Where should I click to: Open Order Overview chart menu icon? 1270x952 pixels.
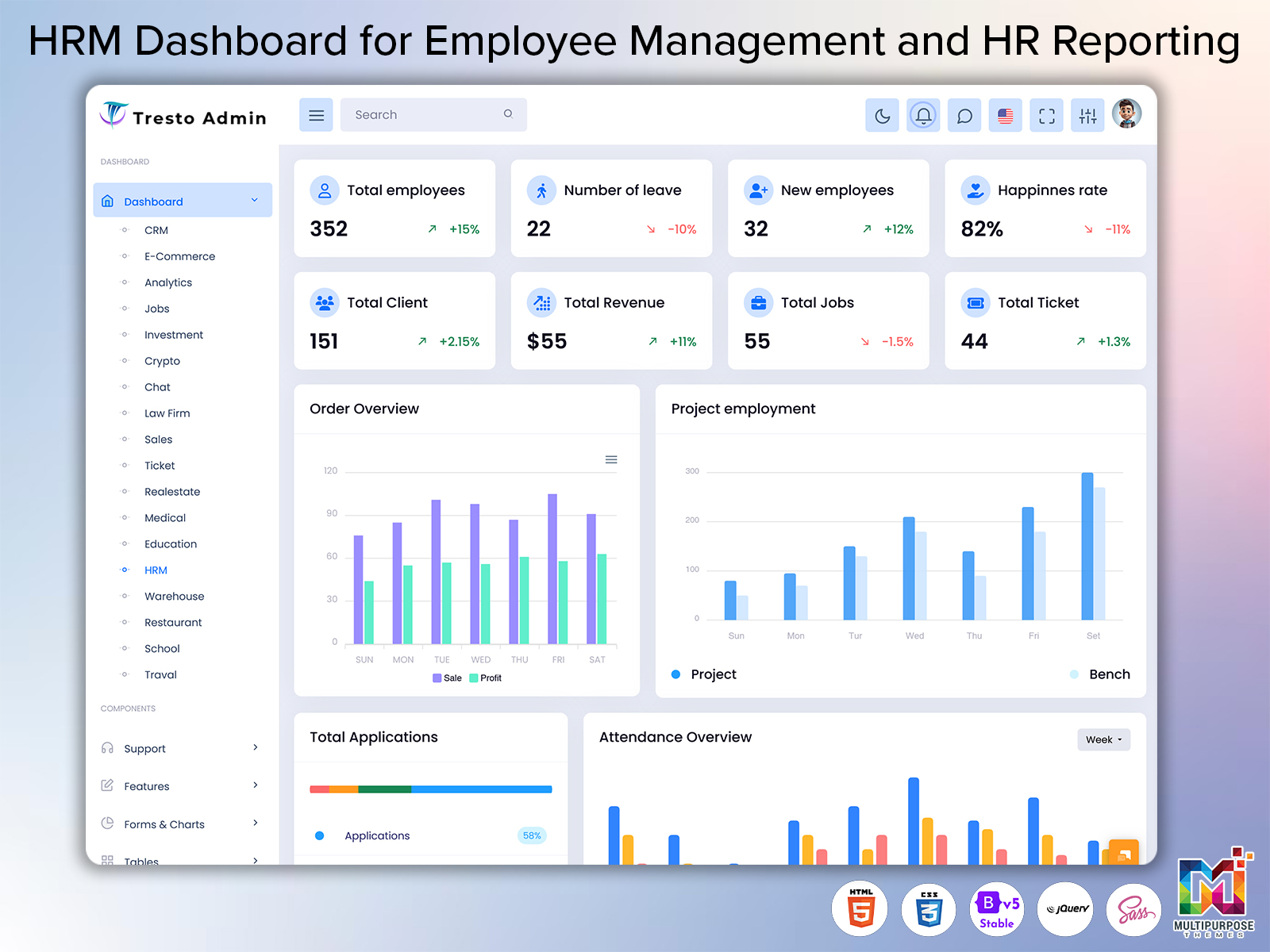pos(611,460)
